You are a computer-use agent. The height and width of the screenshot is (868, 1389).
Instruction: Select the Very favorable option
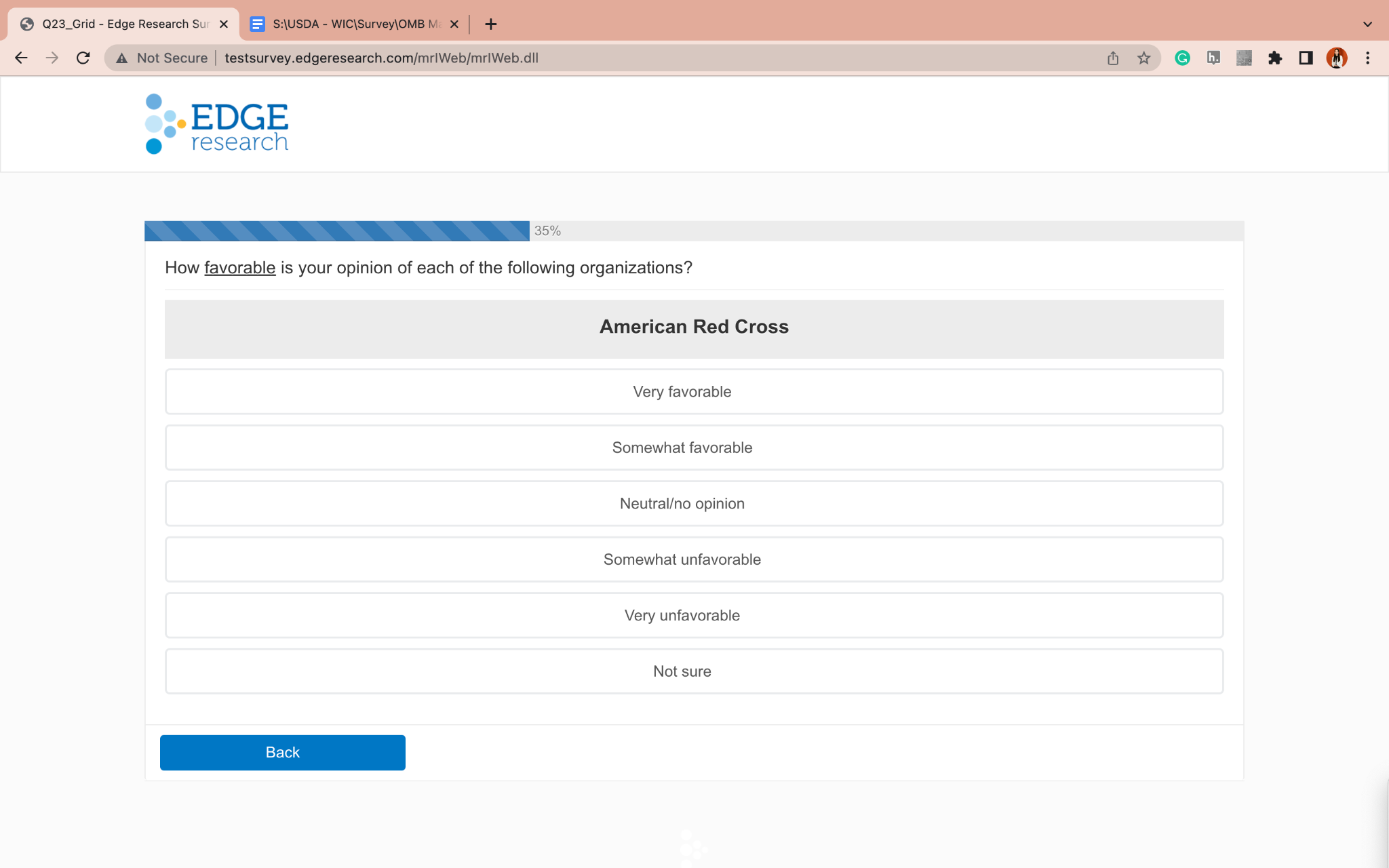coord(694,392)
